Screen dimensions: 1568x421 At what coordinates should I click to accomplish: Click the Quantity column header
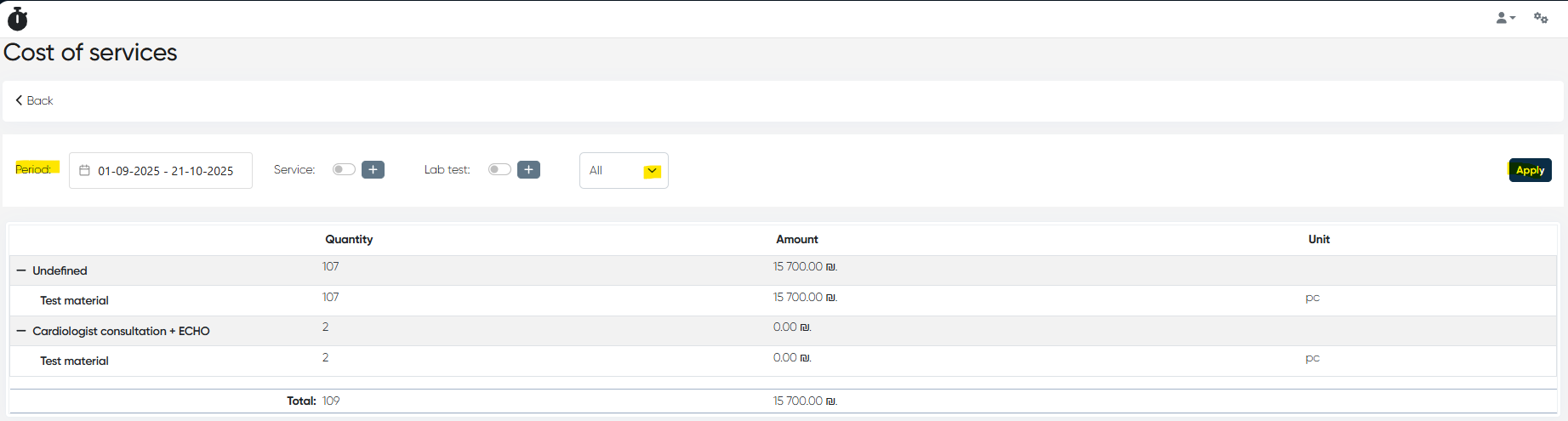(349, 239)
